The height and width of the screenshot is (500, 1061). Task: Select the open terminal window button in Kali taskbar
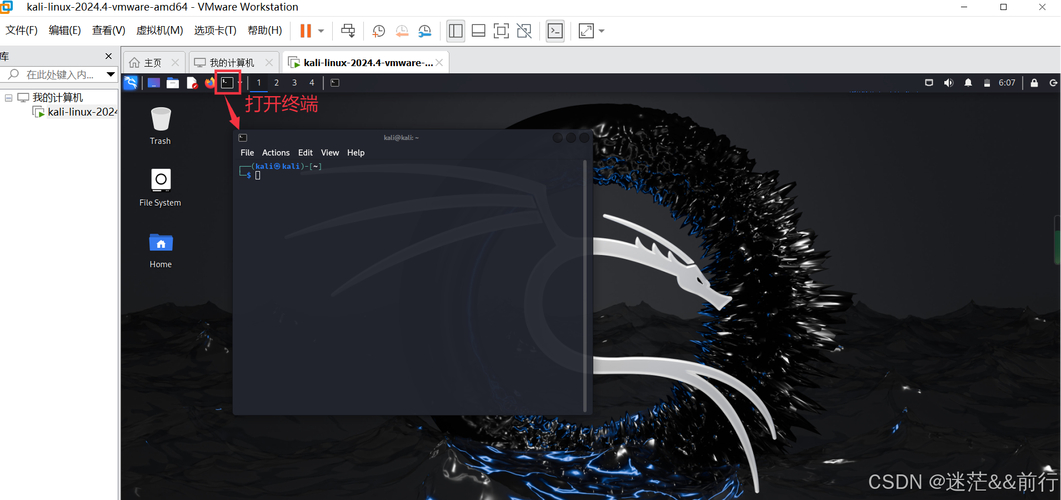pos(334,83)
